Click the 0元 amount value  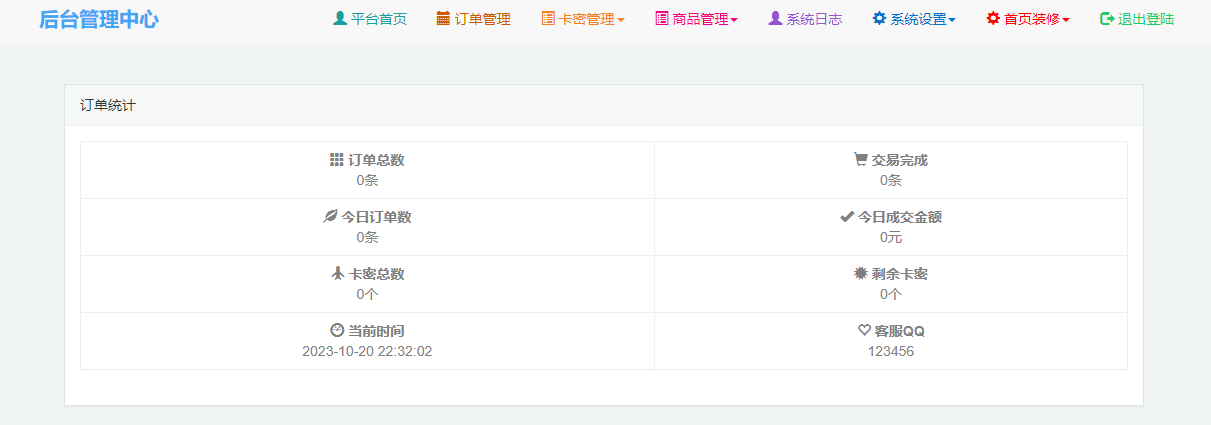click(891, 237)
